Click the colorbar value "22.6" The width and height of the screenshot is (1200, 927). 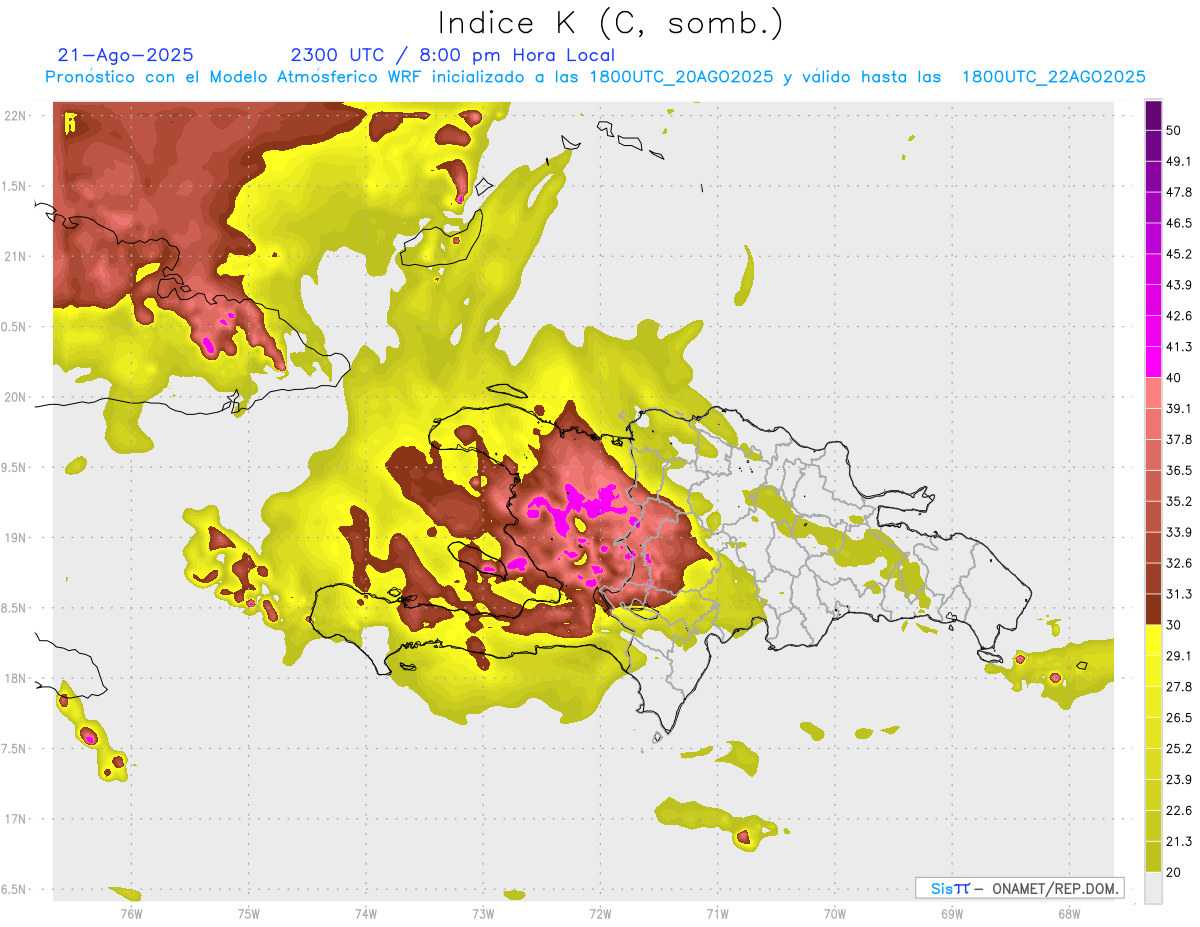tap(1179, 810)
